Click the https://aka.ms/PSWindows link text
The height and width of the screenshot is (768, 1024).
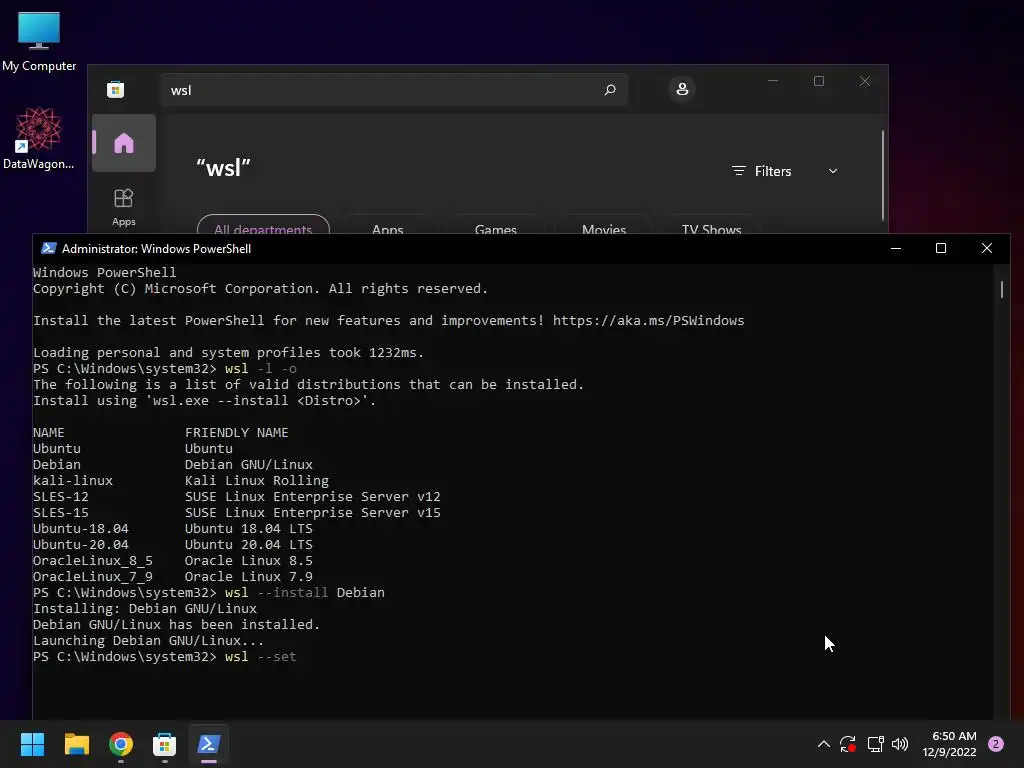tap(648, 321)
